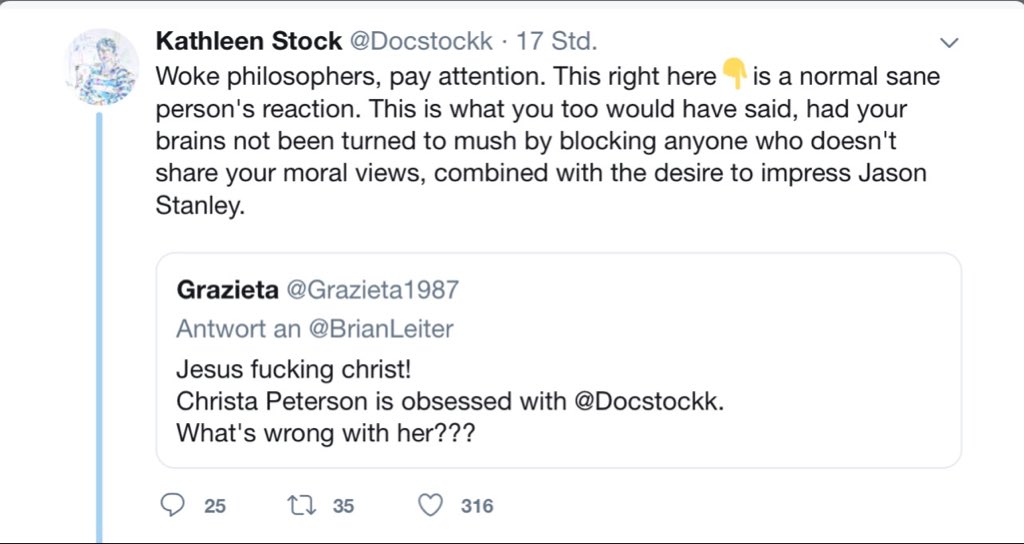The height and width of the screenshot is (544, 1024).
Task: Like the tweet with the heart icon
Action: pyautogui.click(x=430, y=506)
